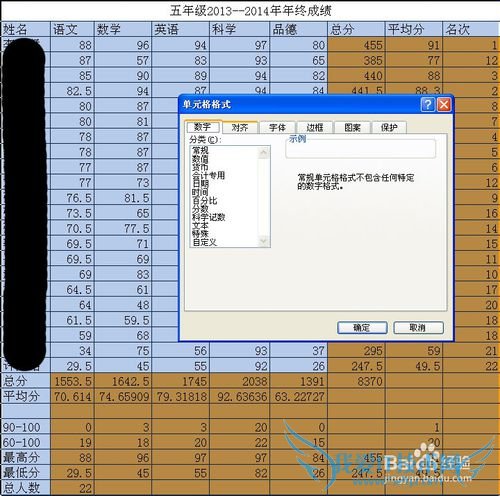Select the 总分 header cell

click(356, 29)
